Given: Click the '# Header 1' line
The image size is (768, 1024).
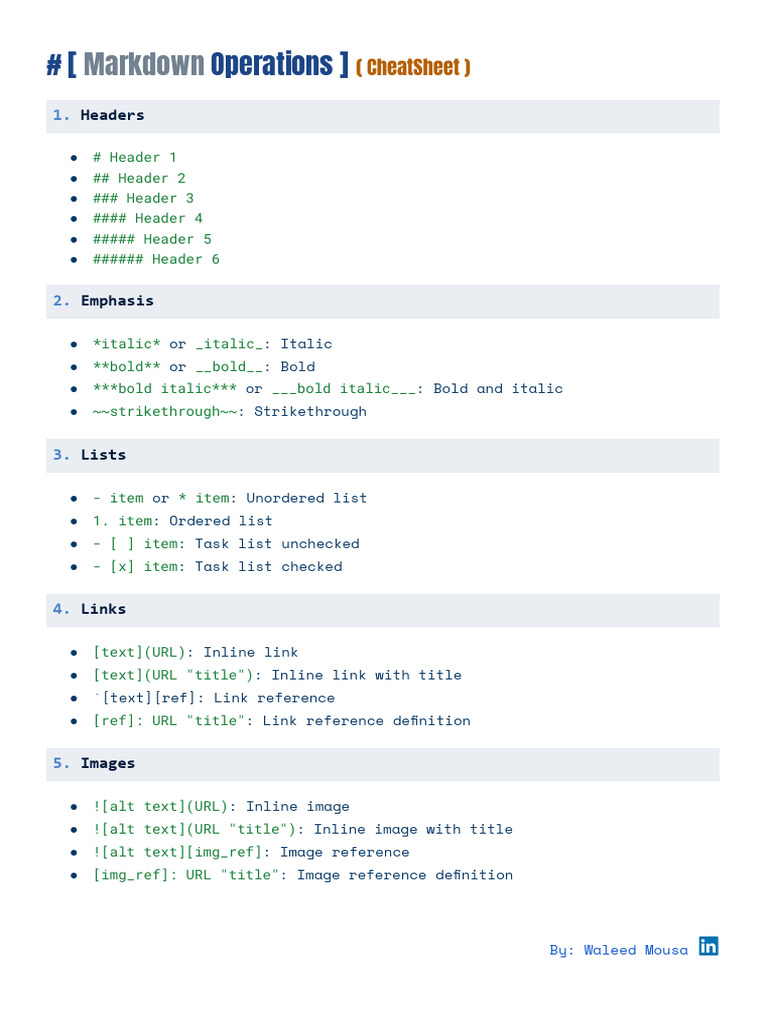Looking at the screenshot, I should click(134, 157).
